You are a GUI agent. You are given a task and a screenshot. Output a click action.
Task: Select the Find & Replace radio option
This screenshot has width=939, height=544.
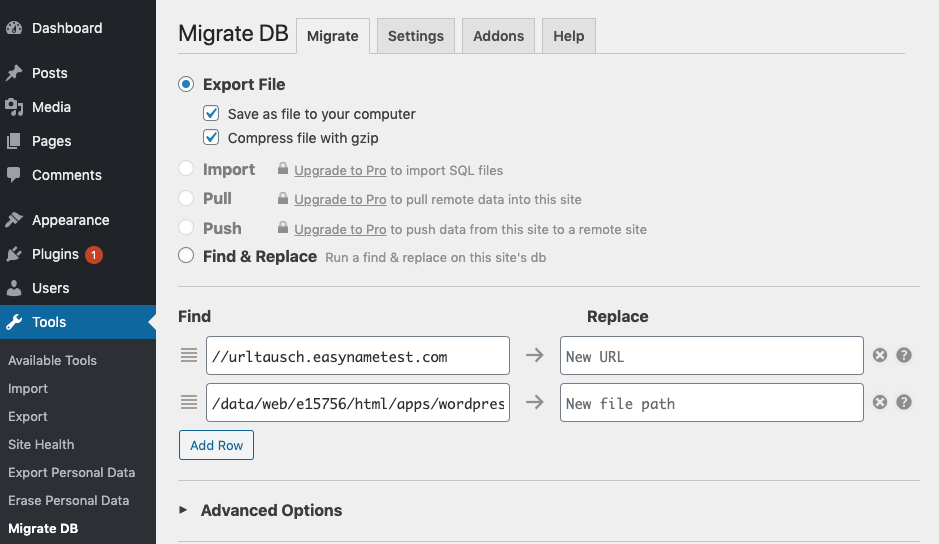point(186,256)
